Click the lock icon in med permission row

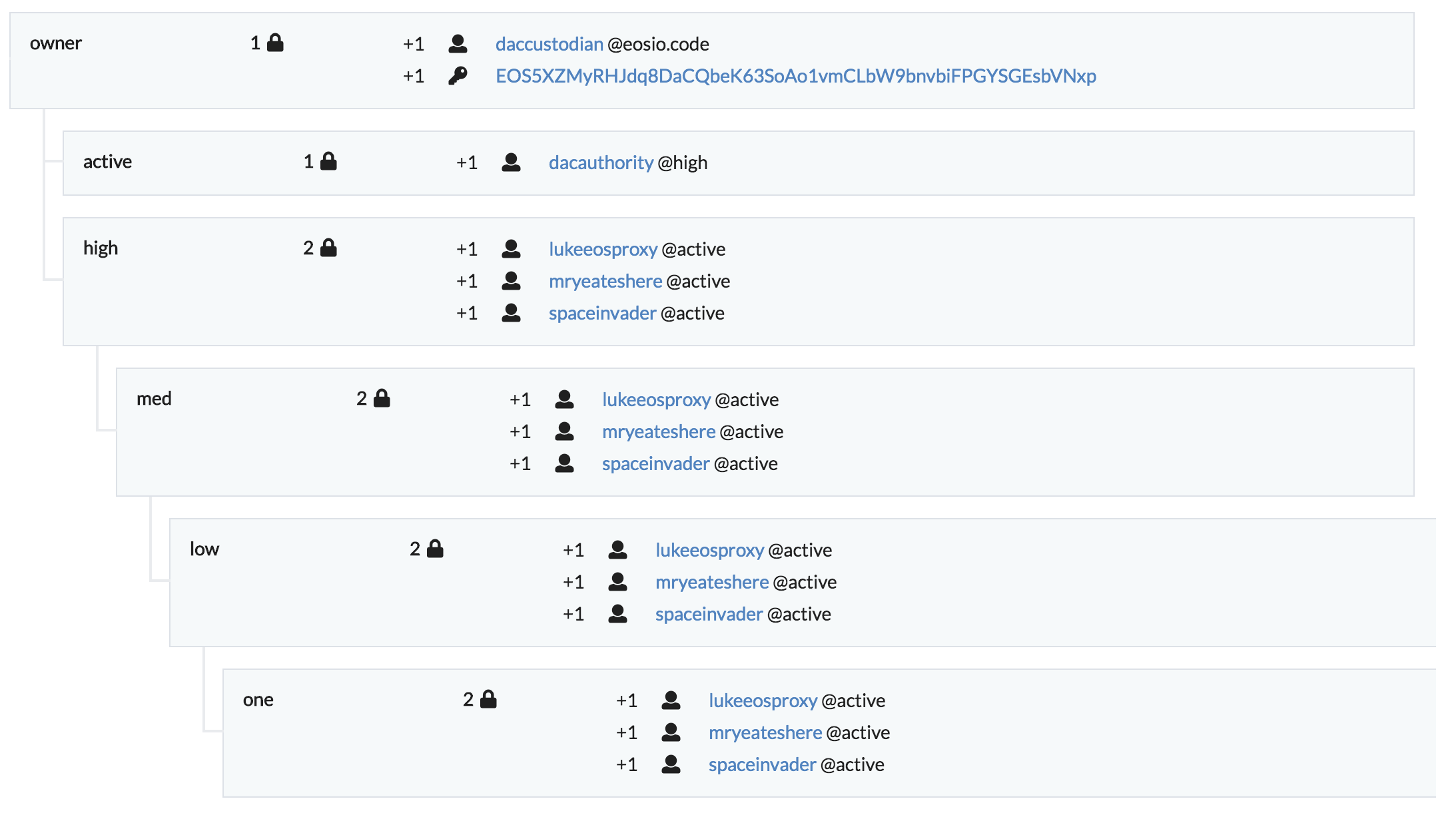pos(382,399)
